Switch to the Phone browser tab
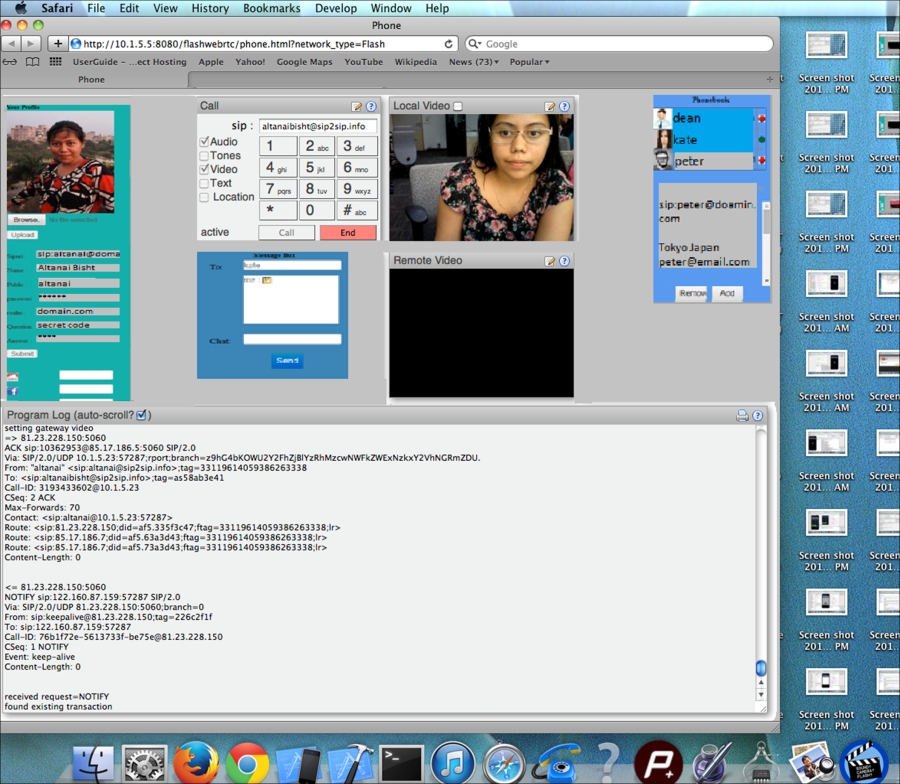Image resolution: width=900 pixels, height=784 pixels. (91, 79)
